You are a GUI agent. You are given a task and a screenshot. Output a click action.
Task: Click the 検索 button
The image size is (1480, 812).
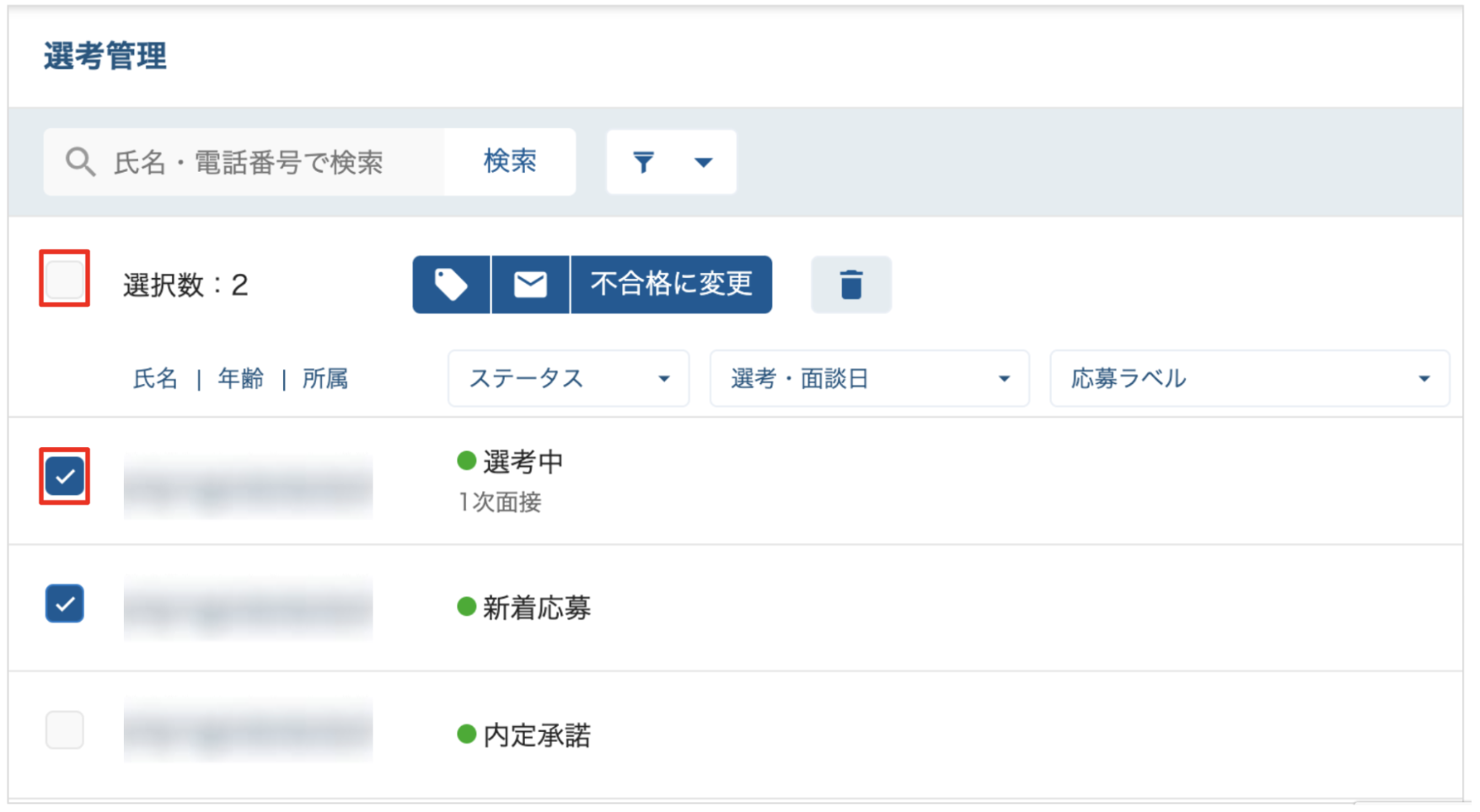(510, 162)
